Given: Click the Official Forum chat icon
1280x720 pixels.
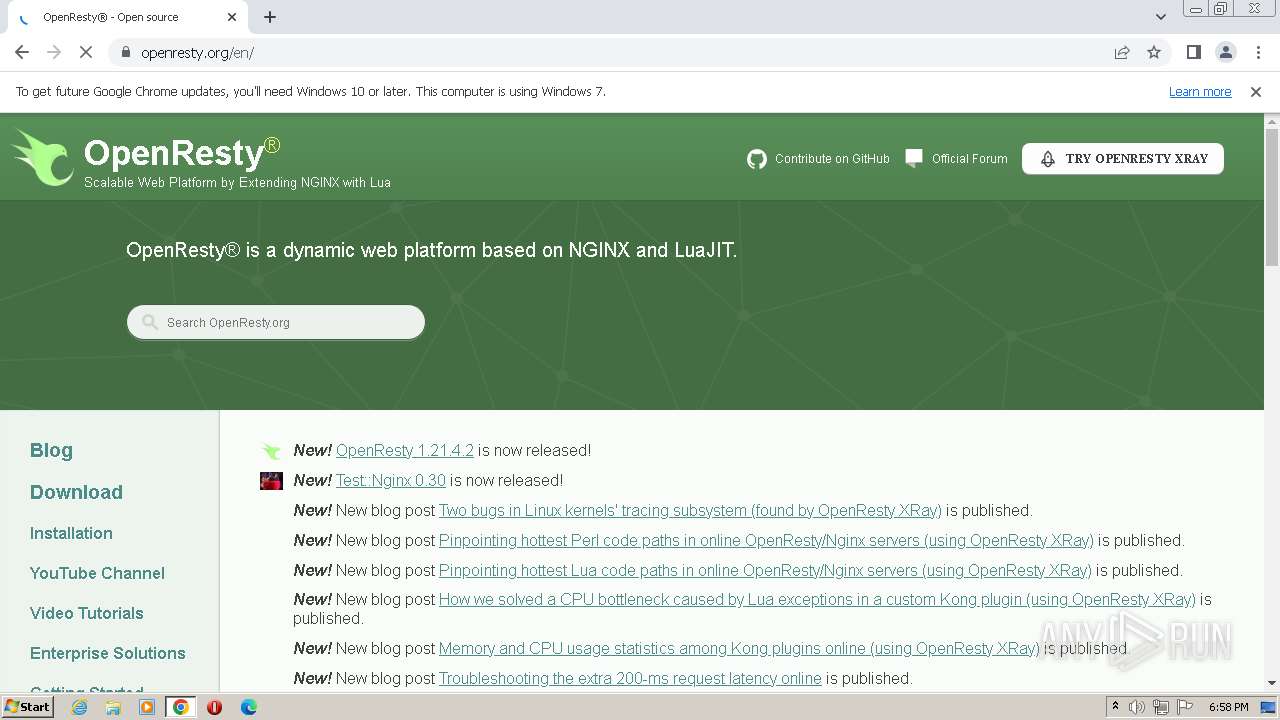Looking at the screenshot, I should point(914,158).
